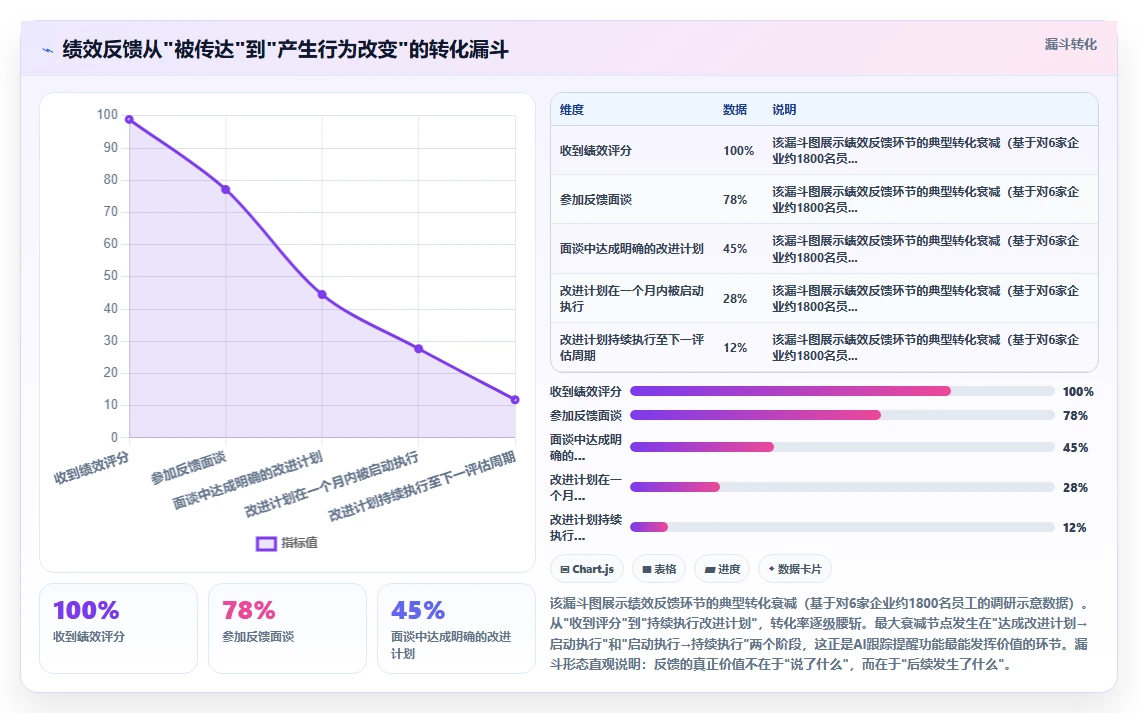
Task: Click progress label 改进计划在一个月...
Action: click(x=586, y=487)
